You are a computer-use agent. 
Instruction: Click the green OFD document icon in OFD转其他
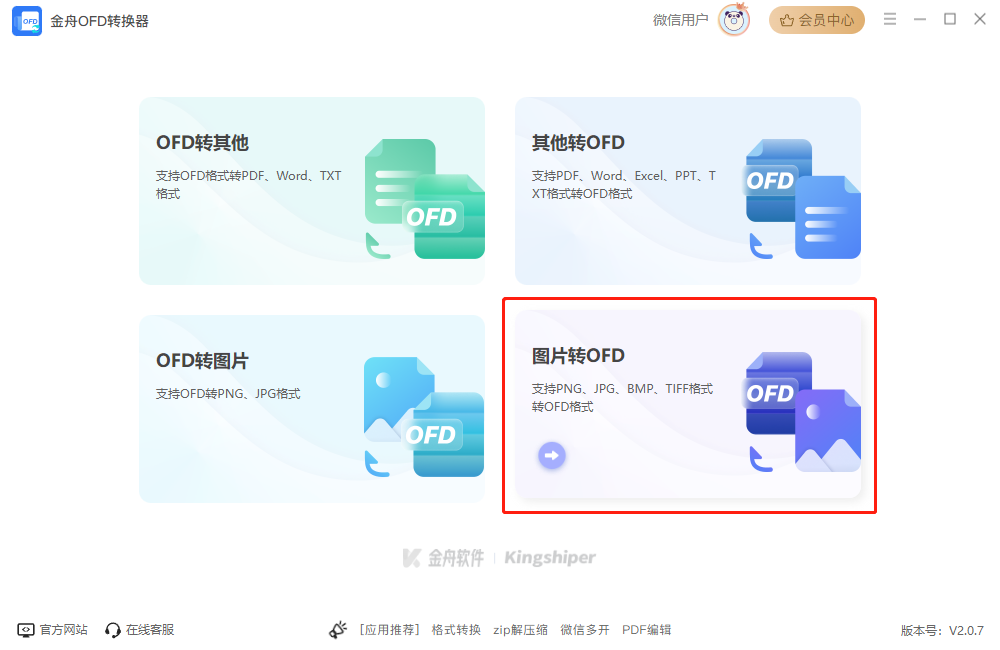point(425,199)
